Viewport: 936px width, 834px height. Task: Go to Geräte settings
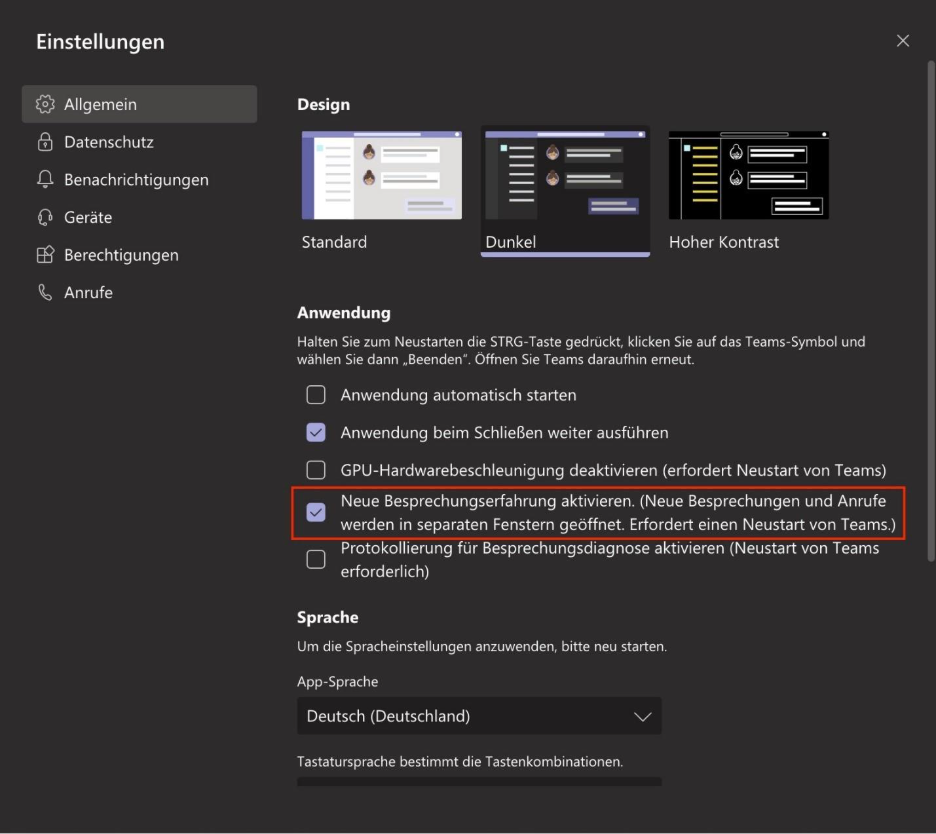coord(139,217)
